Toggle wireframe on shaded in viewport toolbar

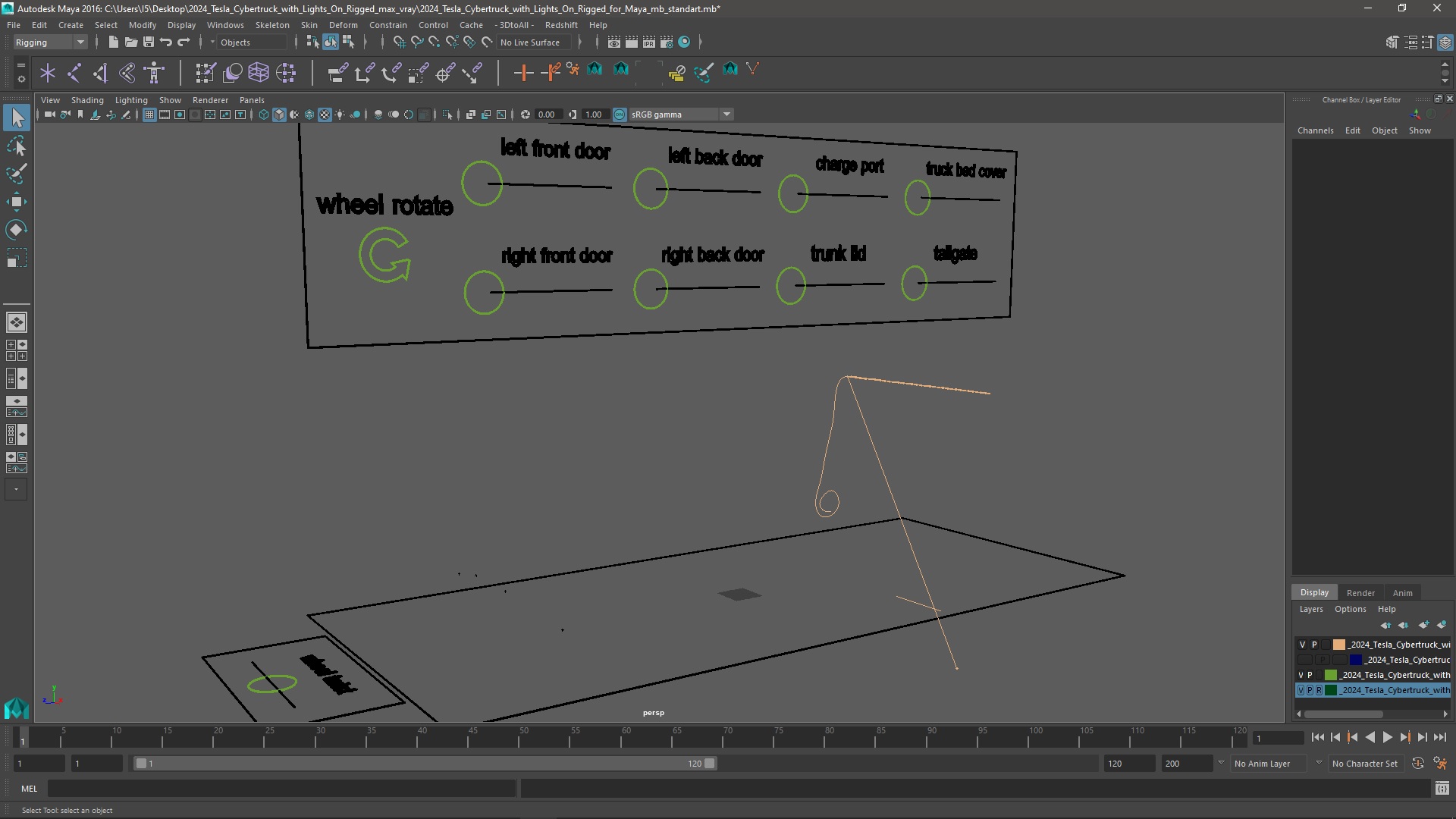coord(309,115)
